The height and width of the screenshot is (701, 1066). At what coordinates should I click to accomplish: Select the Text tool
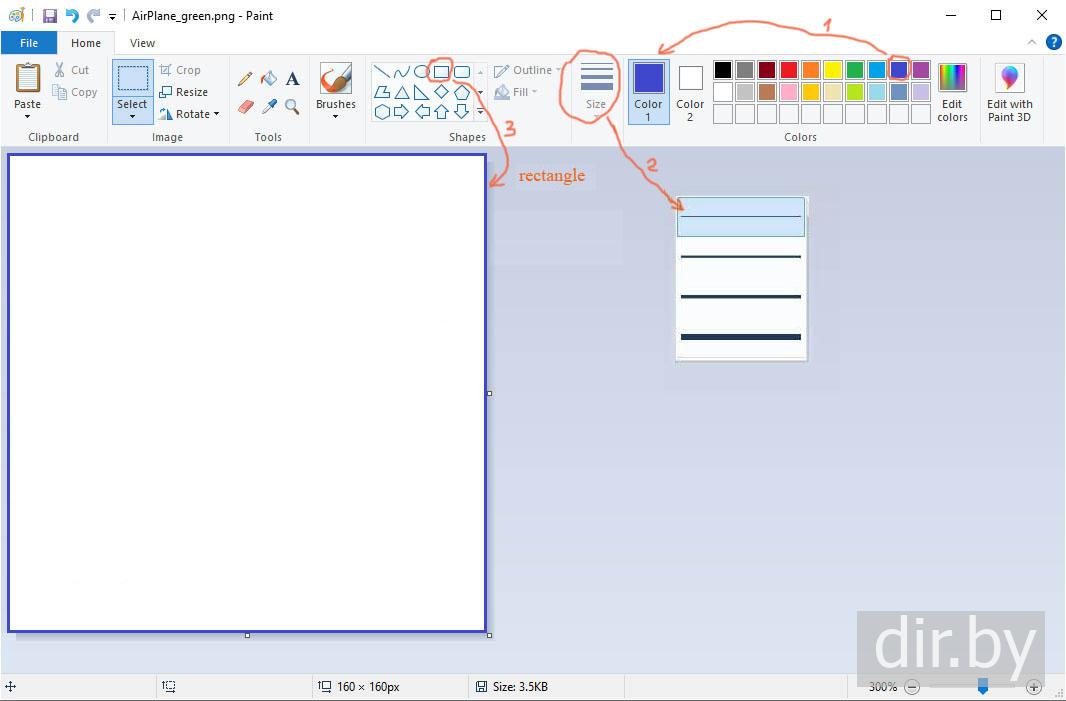292,79
